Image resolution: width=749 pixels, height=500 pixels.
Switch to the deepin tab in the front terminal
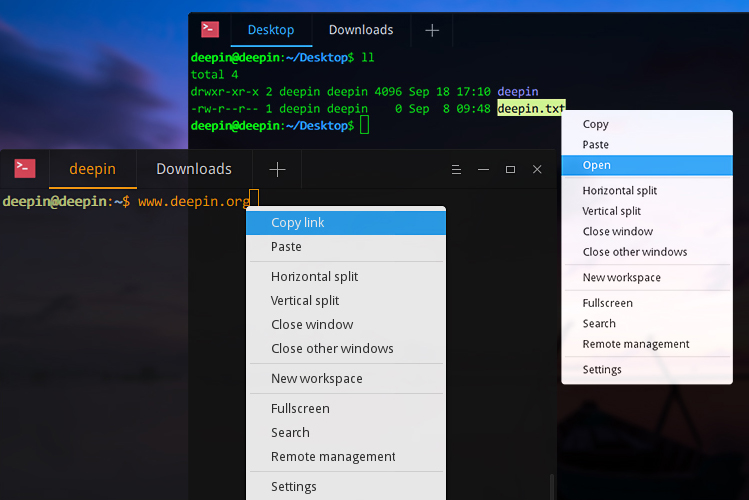(93, 169)
